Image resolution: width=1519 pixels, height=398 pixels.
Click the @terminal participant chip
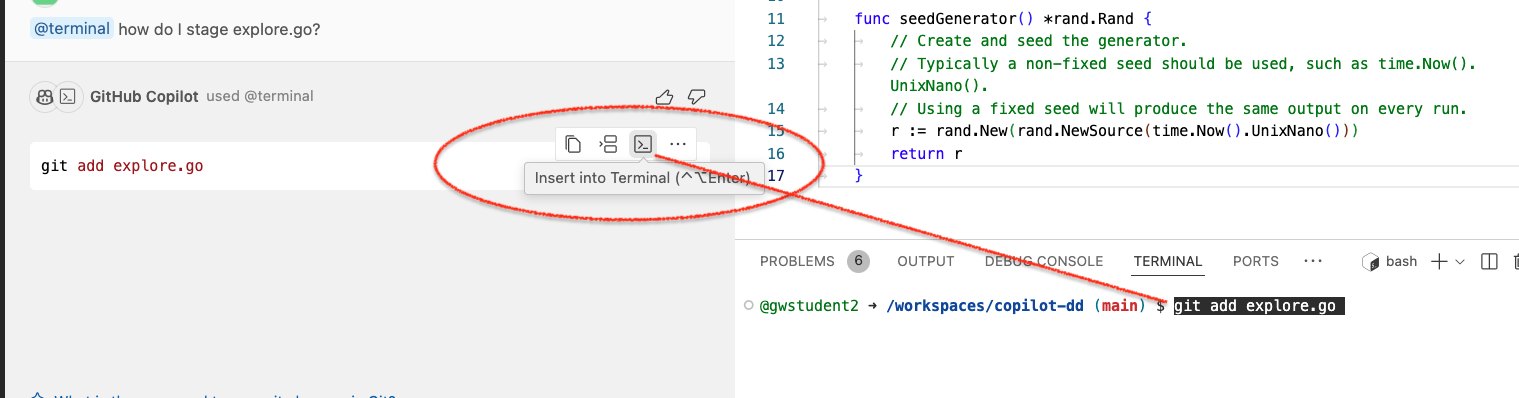point(72,29)
